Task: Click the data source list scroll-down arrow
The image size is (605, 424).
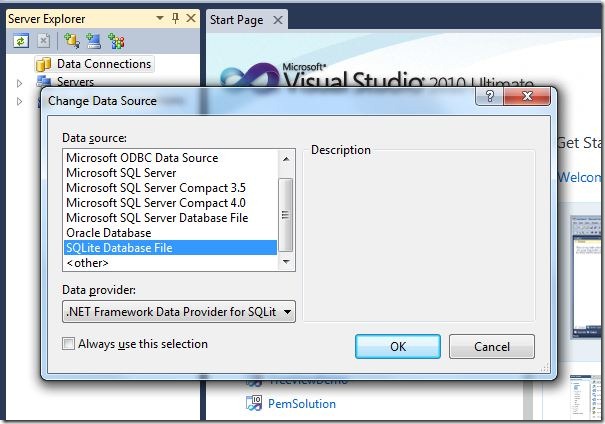Action: 286,262
